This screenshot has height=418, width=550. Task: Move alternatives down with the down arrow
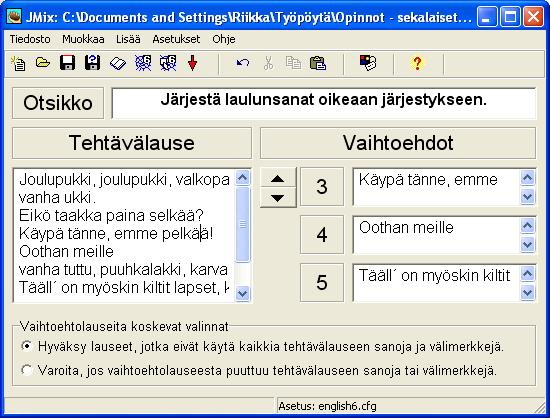click(278, 198)
